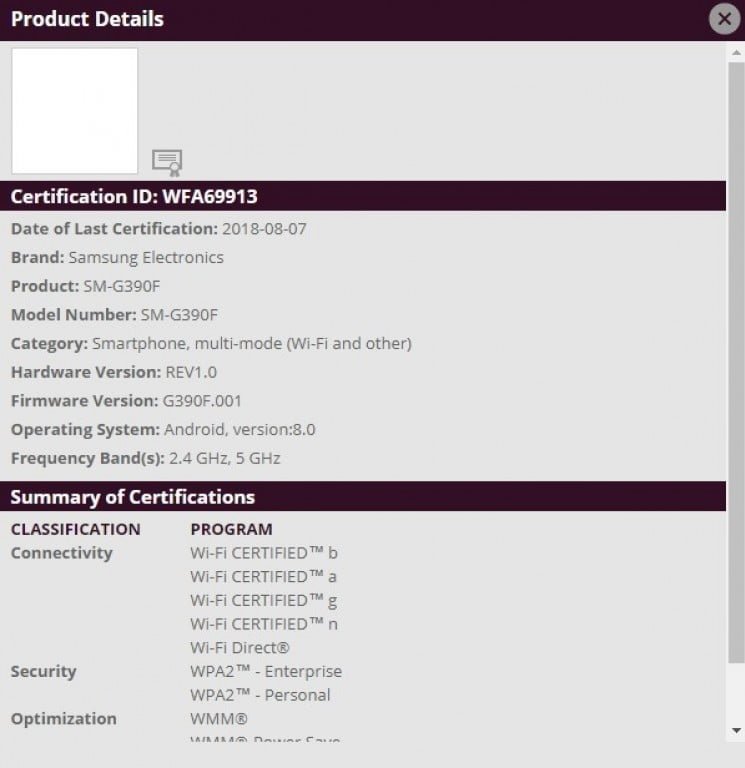Click the Certification ID WFA69913 header

[x=134, y=196]
